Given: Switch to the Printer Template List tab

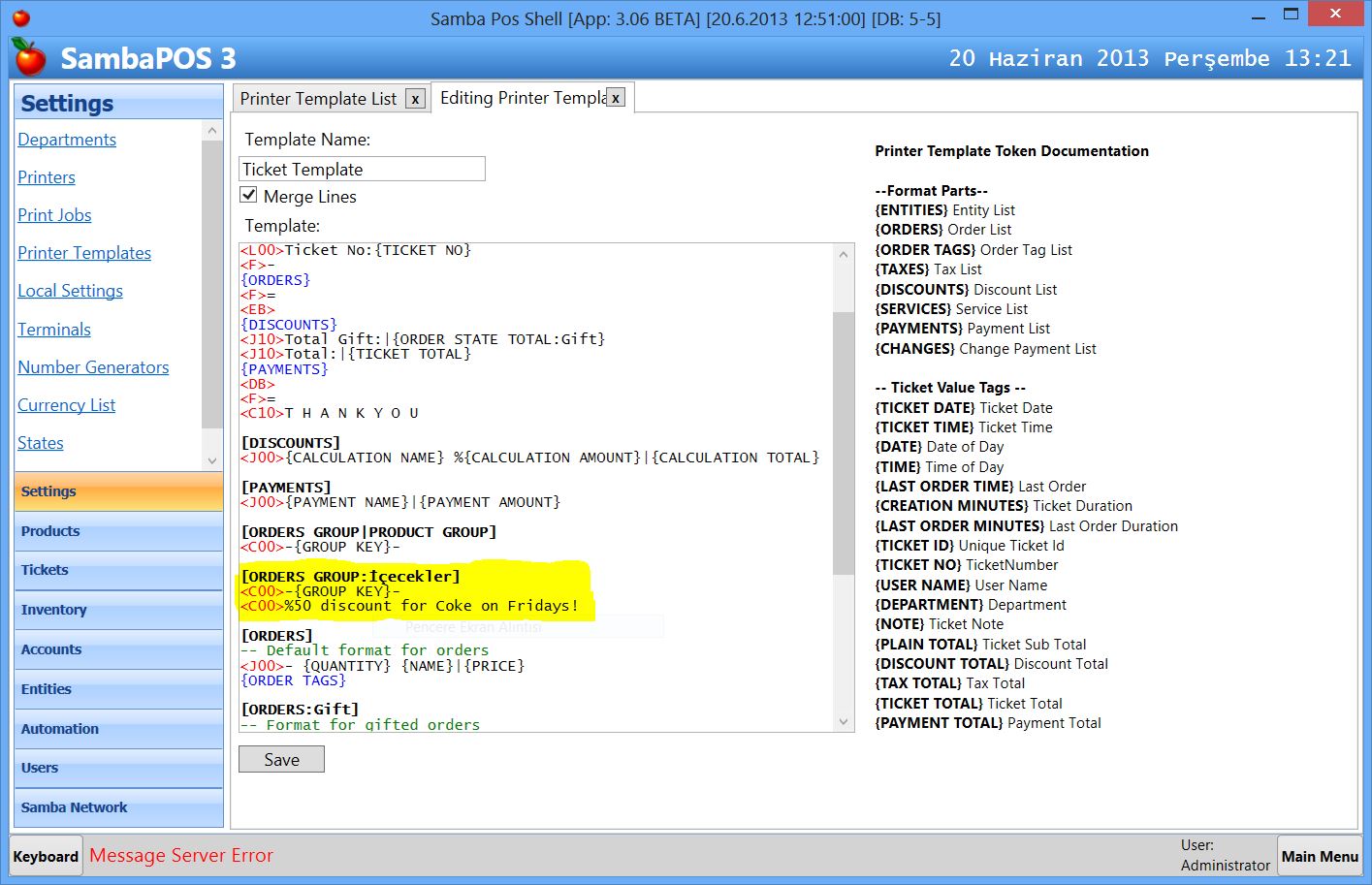Looking at the screenshot, I should pyautogui.click(x=318, y=99).
